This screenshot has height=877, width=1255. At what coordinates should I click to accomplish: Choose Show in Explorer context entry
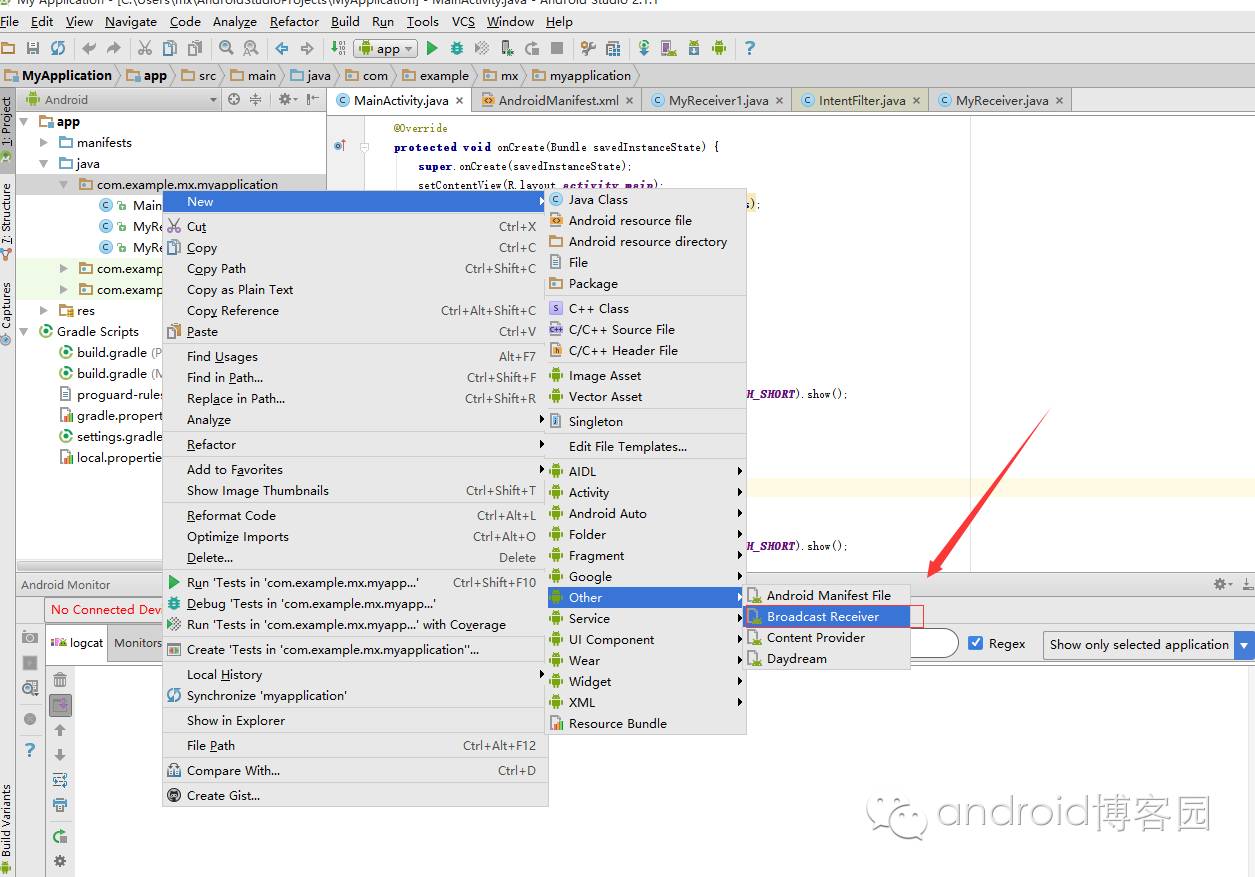coord(355,720)
